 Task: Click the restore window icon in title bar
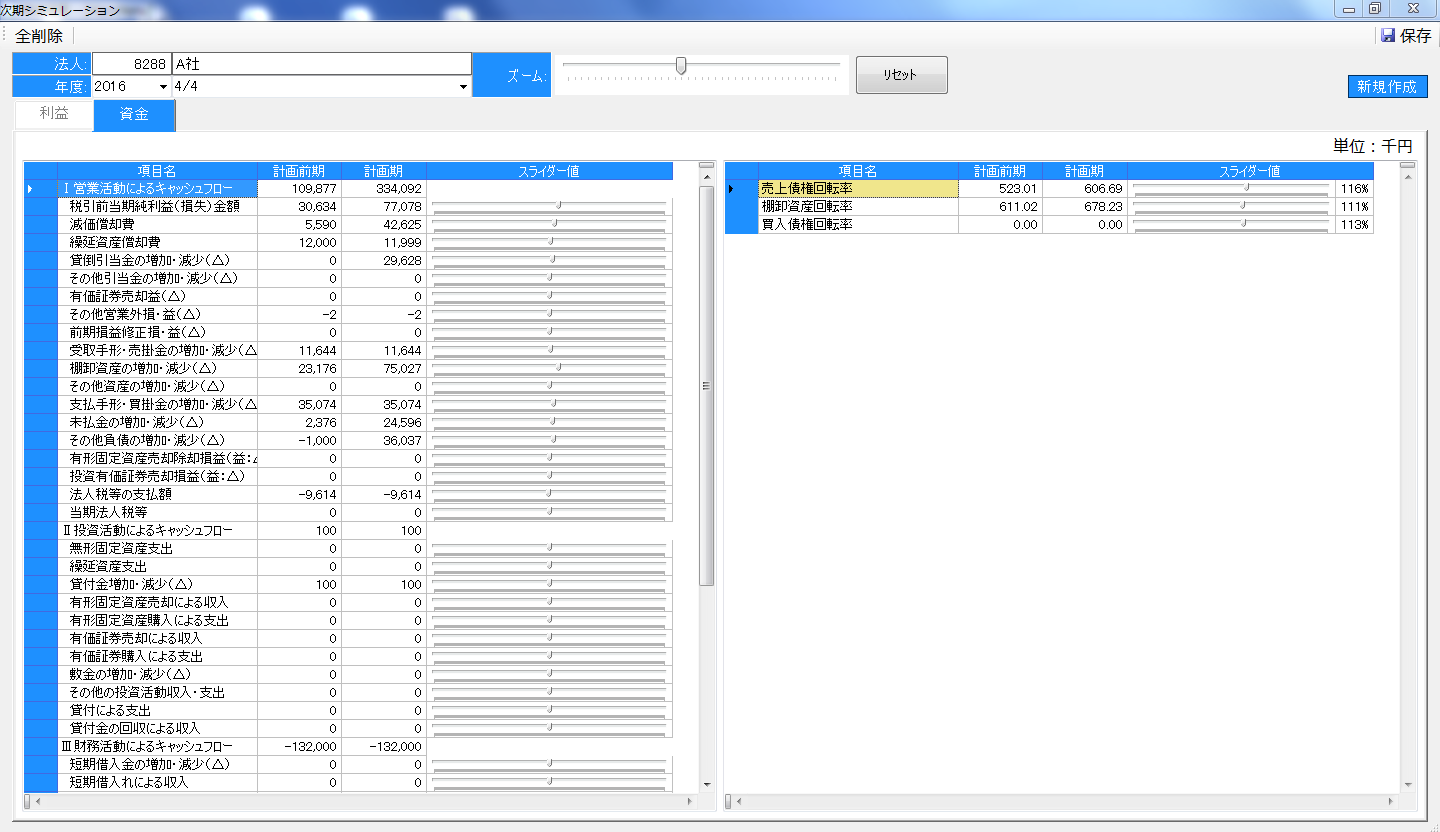[x=1376, y=9]
